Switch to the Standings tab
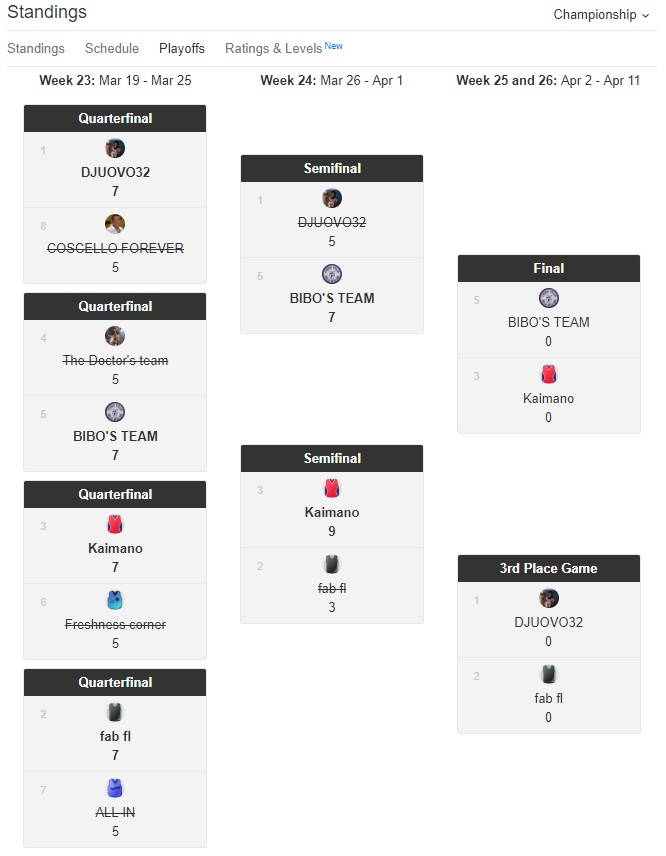Image resolution: width=666 pixels, height=856 pixels. pyautogui.click(x=36, y=48)
